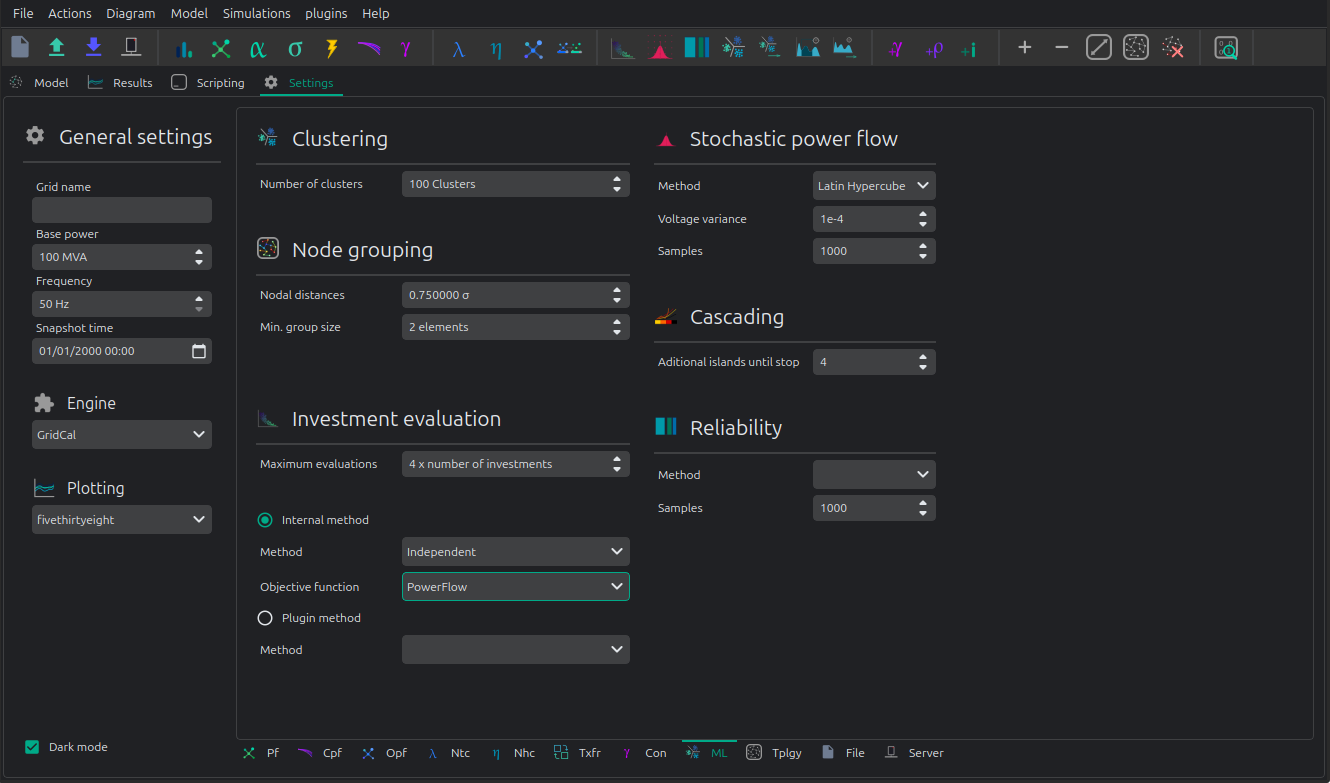Click the Grid name text field
This screenshot has width=1330, height=783.
tap(121, 210)
